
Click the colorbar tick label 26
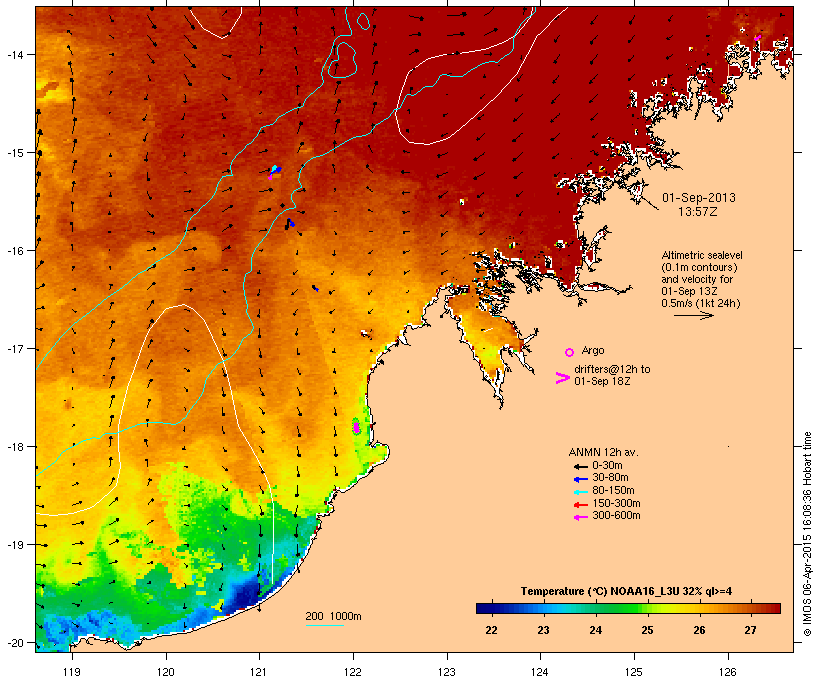click(699, 630)
